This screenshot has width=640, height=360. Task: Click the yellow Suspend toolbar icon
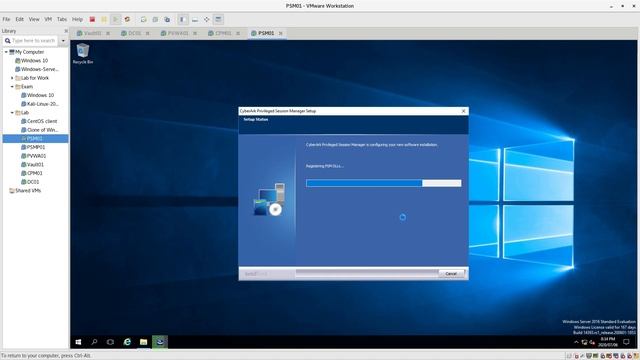point(104,19)
